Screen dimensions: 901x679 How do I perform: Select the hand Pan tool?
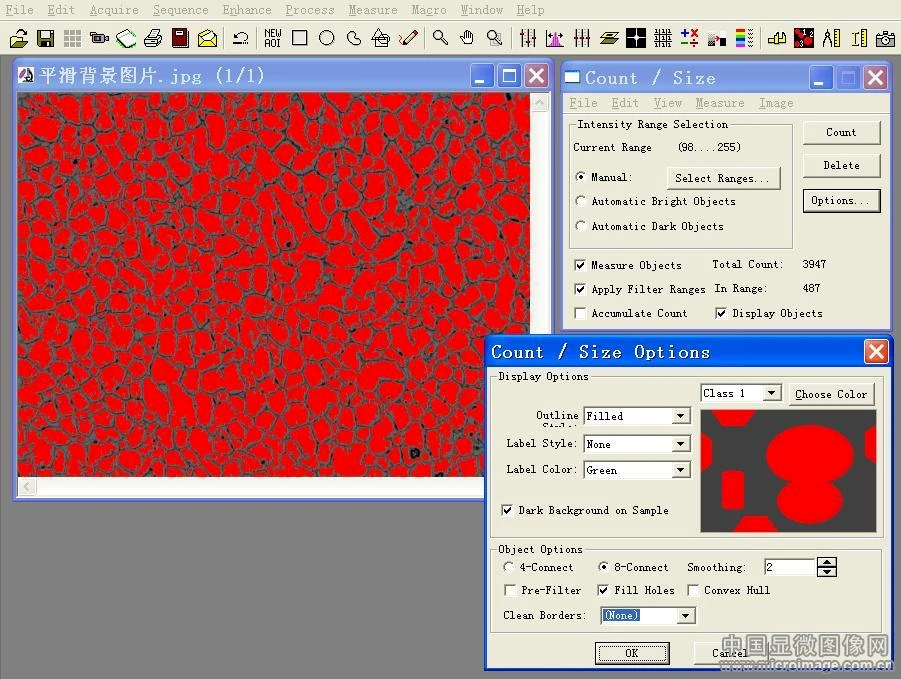coord(467,38)
